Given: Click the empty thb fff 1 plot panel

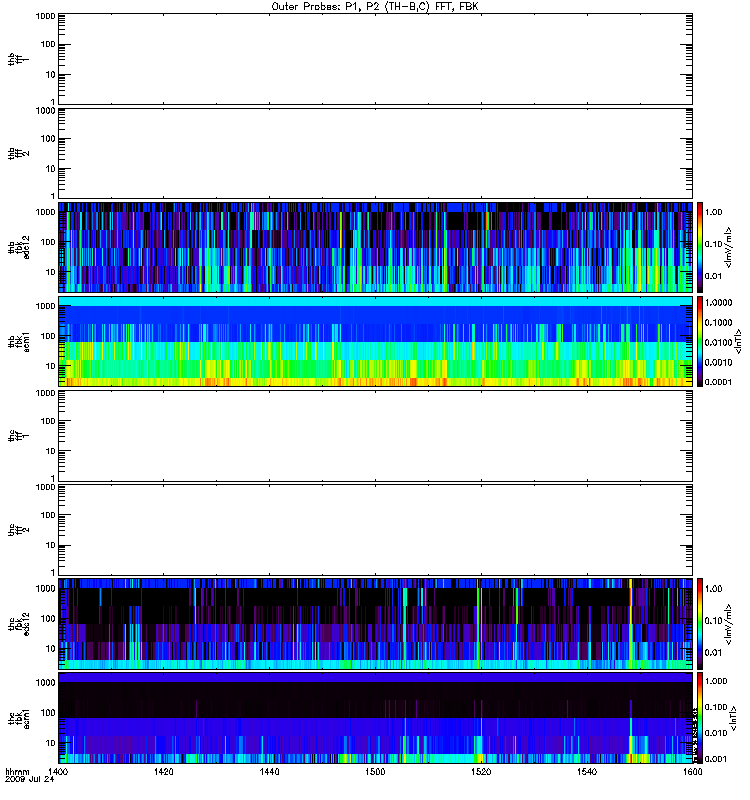Looking at the screenshot, I should [x=376, y=59].
